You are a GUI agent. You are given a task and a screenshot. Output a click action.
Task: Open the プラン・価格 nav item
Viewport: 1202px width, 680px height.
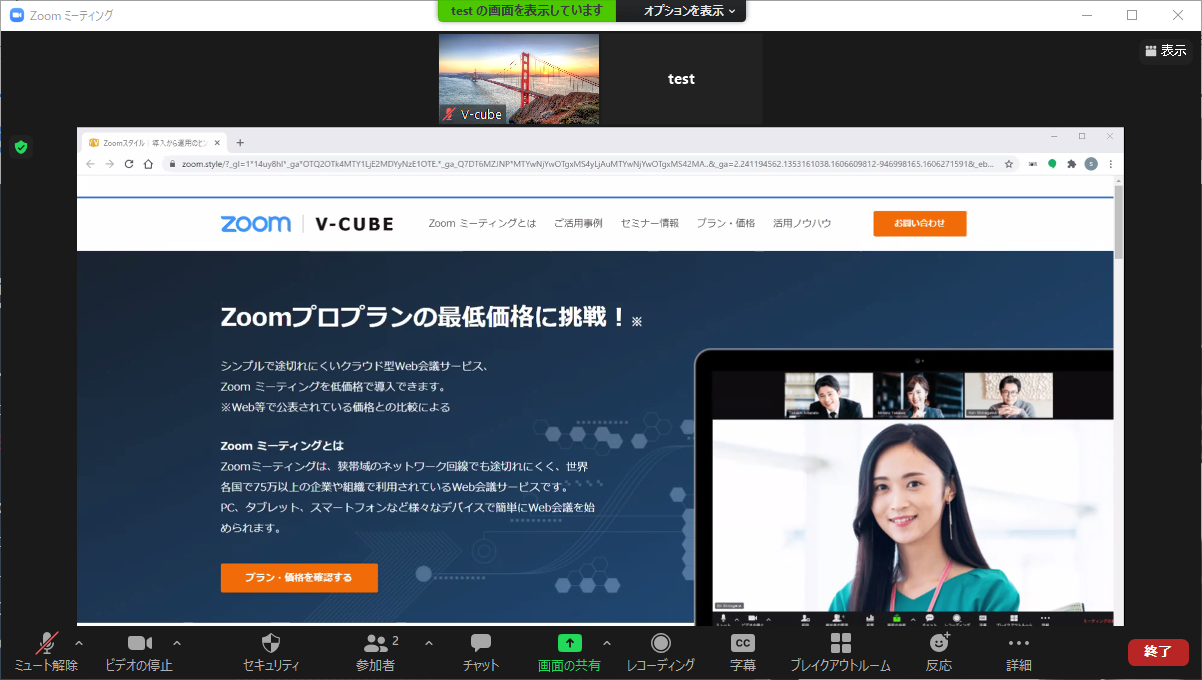(726, 223)
